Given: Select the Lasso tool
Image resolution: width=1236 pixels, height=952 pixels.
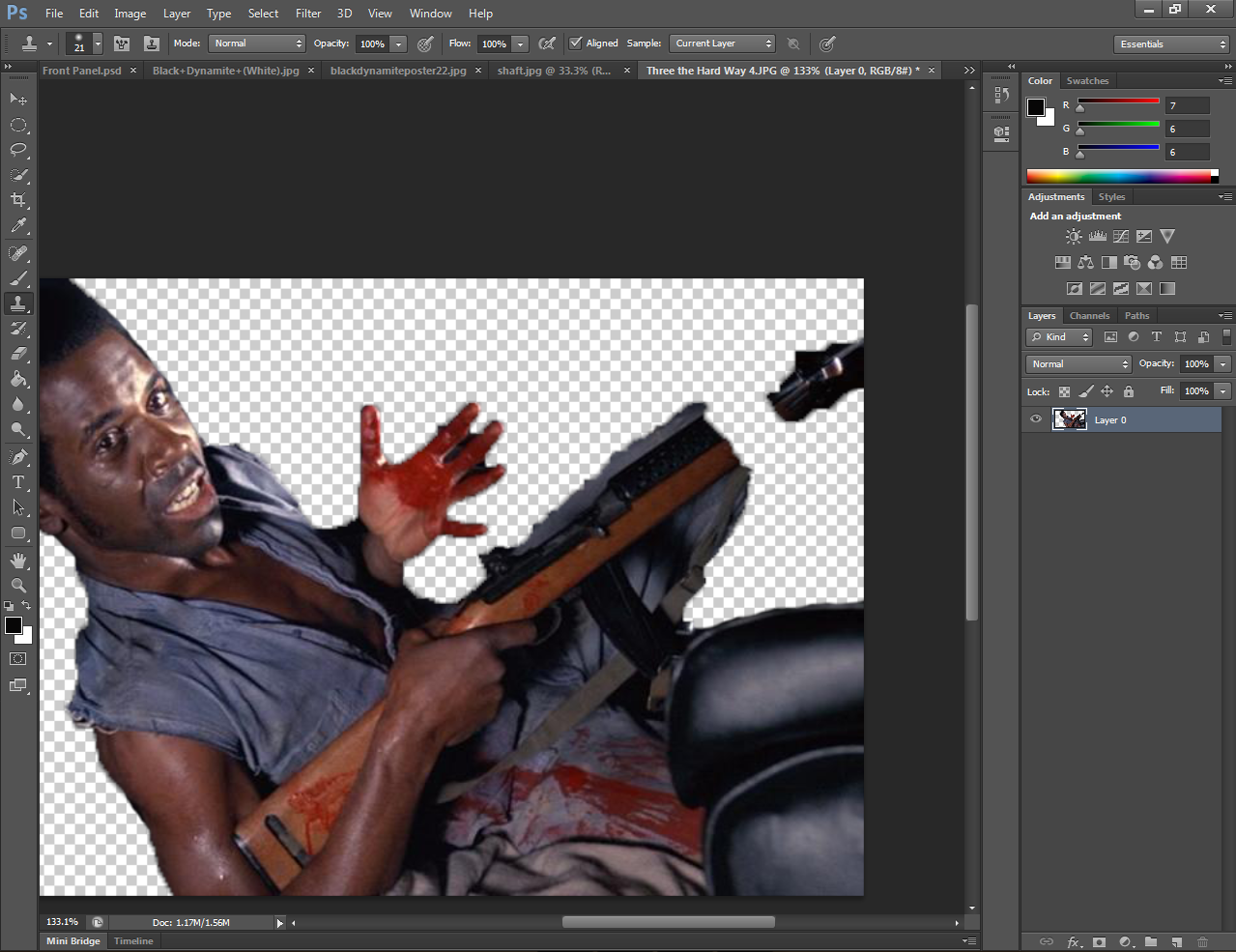Looking at the screenshot, I should (18, 150).
